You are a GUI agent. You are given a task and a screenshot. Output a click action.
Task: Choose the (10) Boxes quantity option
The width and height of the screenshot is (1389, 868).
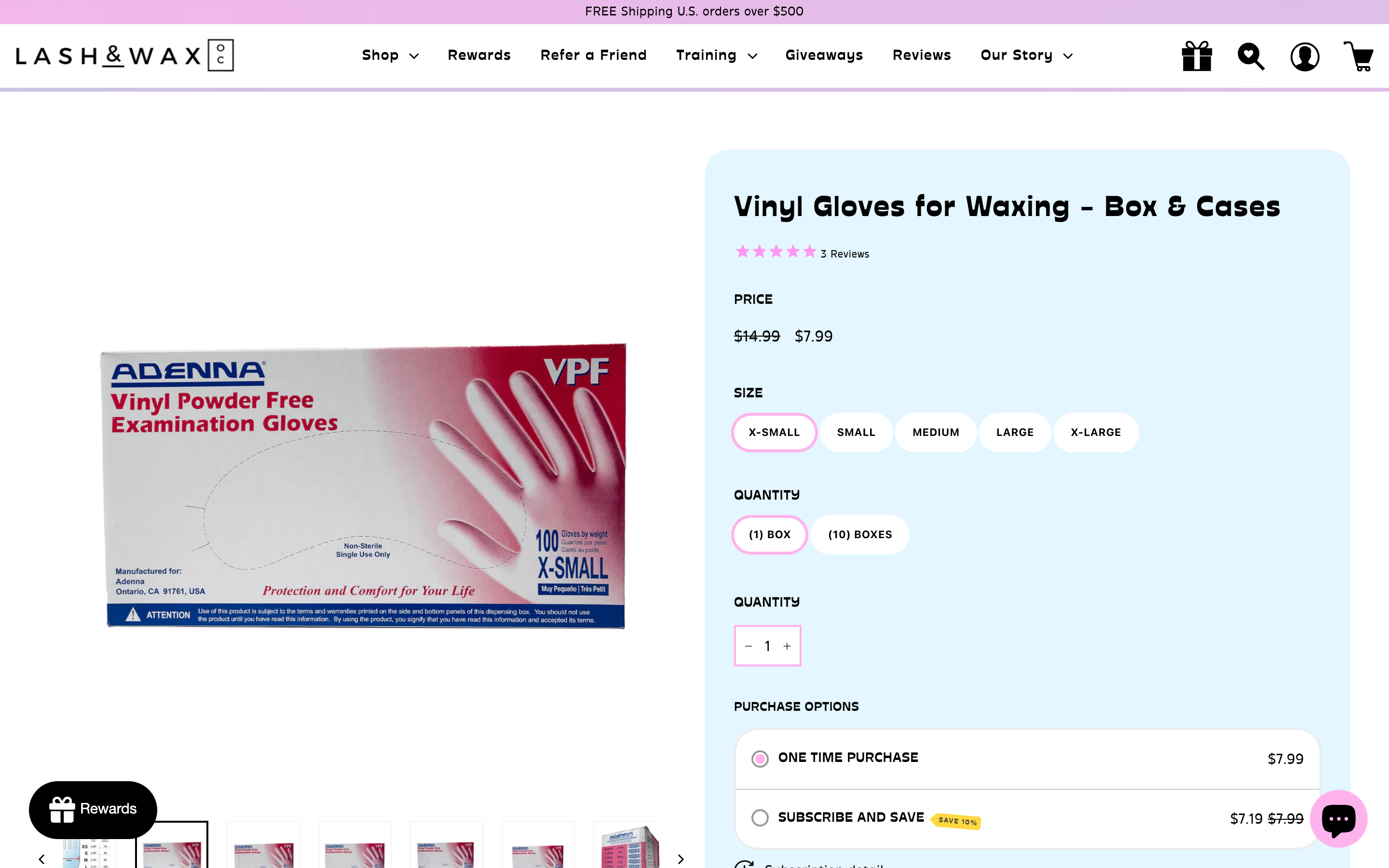pyautogui.click(x=860, y=534)
